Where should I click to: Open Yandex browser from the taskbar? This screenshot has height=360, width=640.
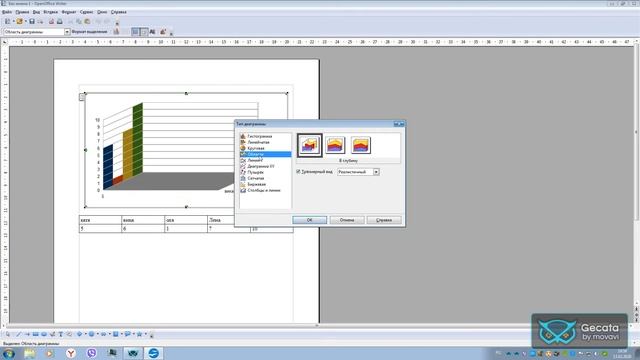click(x=71, y=353)
